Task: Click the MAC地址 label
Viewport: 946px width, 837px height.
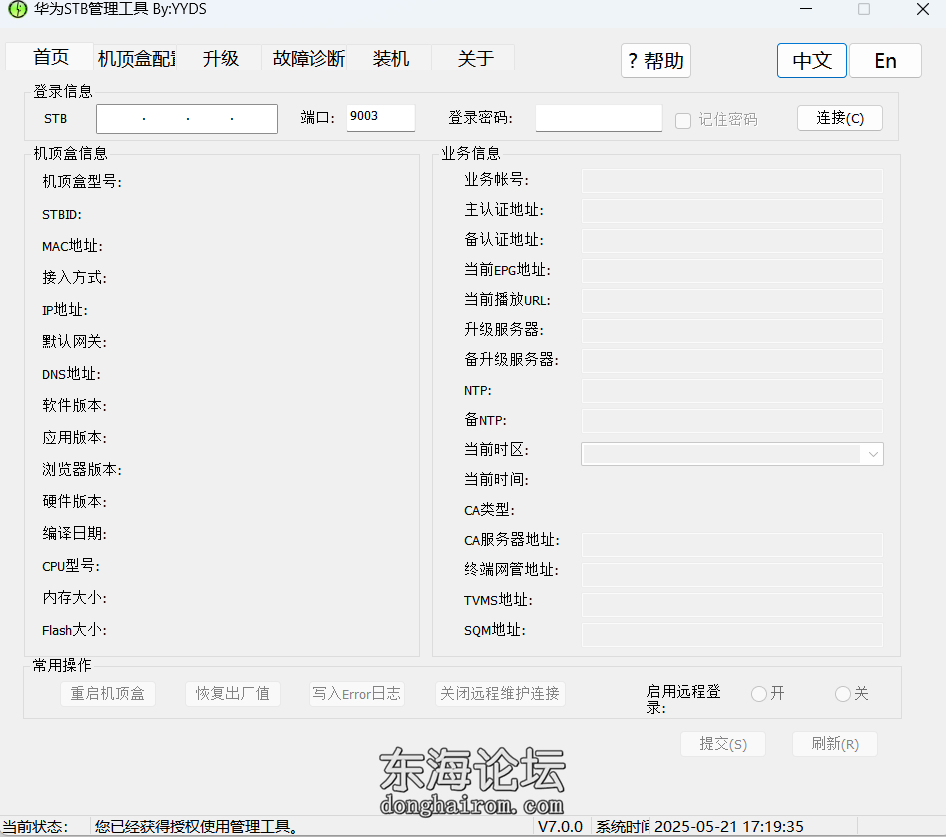Action: coord(72,246)
